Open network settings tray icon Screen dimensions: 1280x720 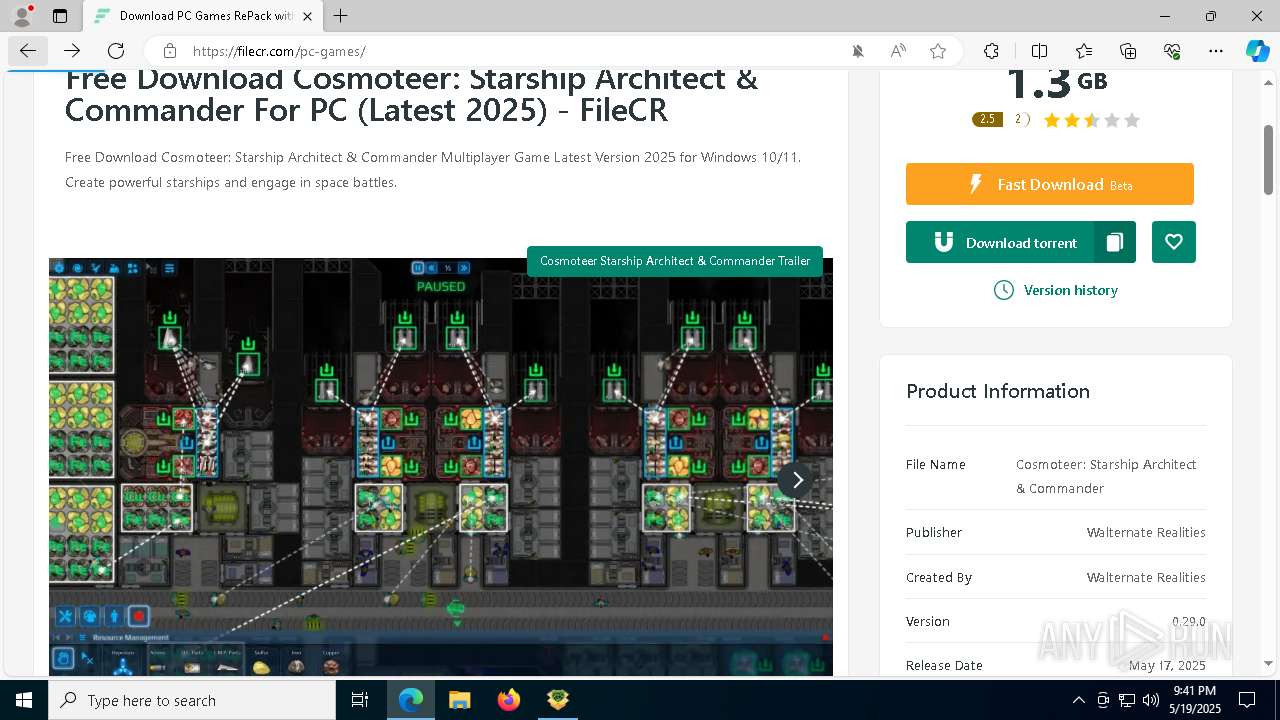[1127, 700]
